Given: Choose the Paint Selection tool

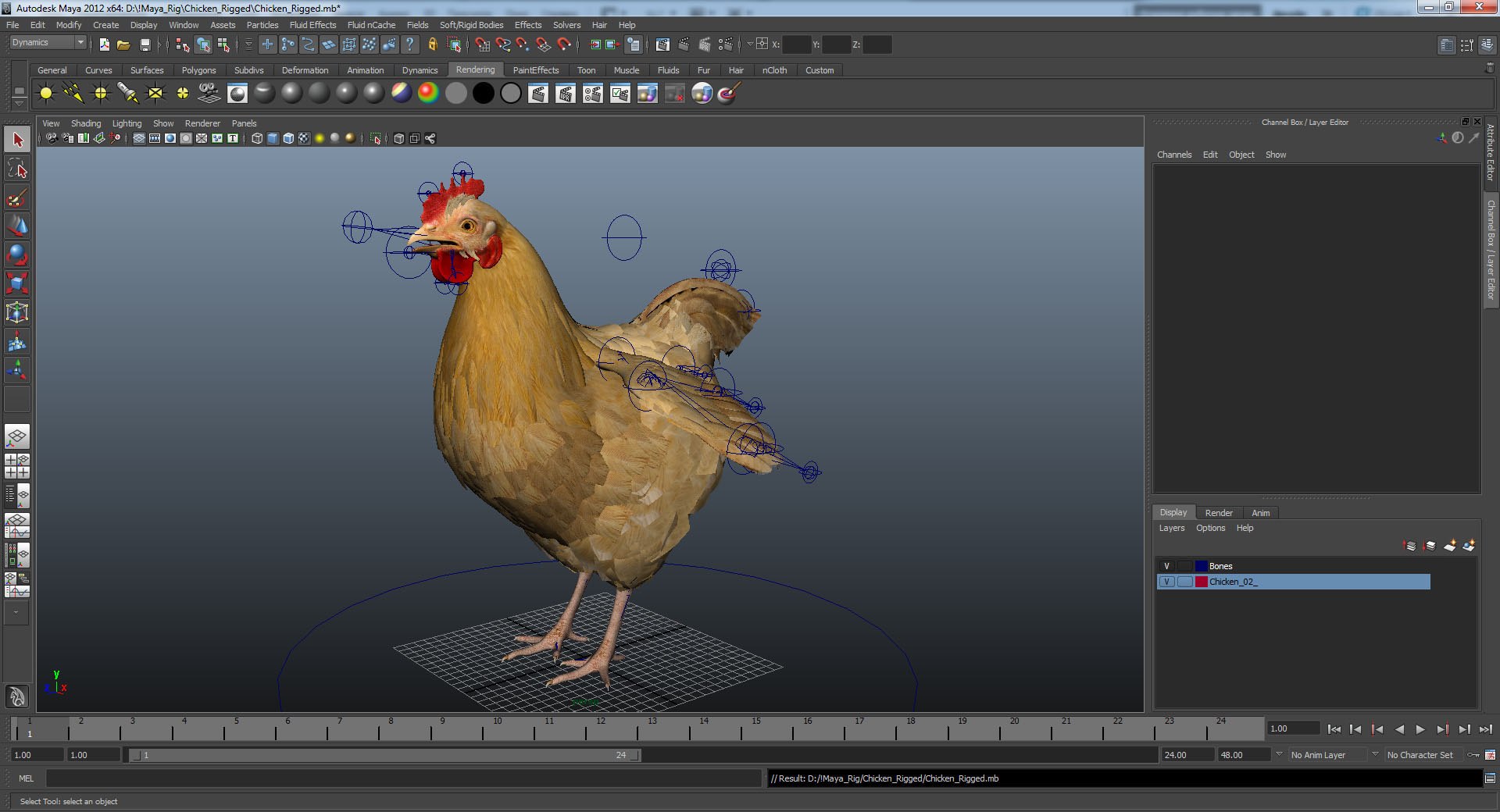Looking at the screenshot, I should (x=17, y=198).
